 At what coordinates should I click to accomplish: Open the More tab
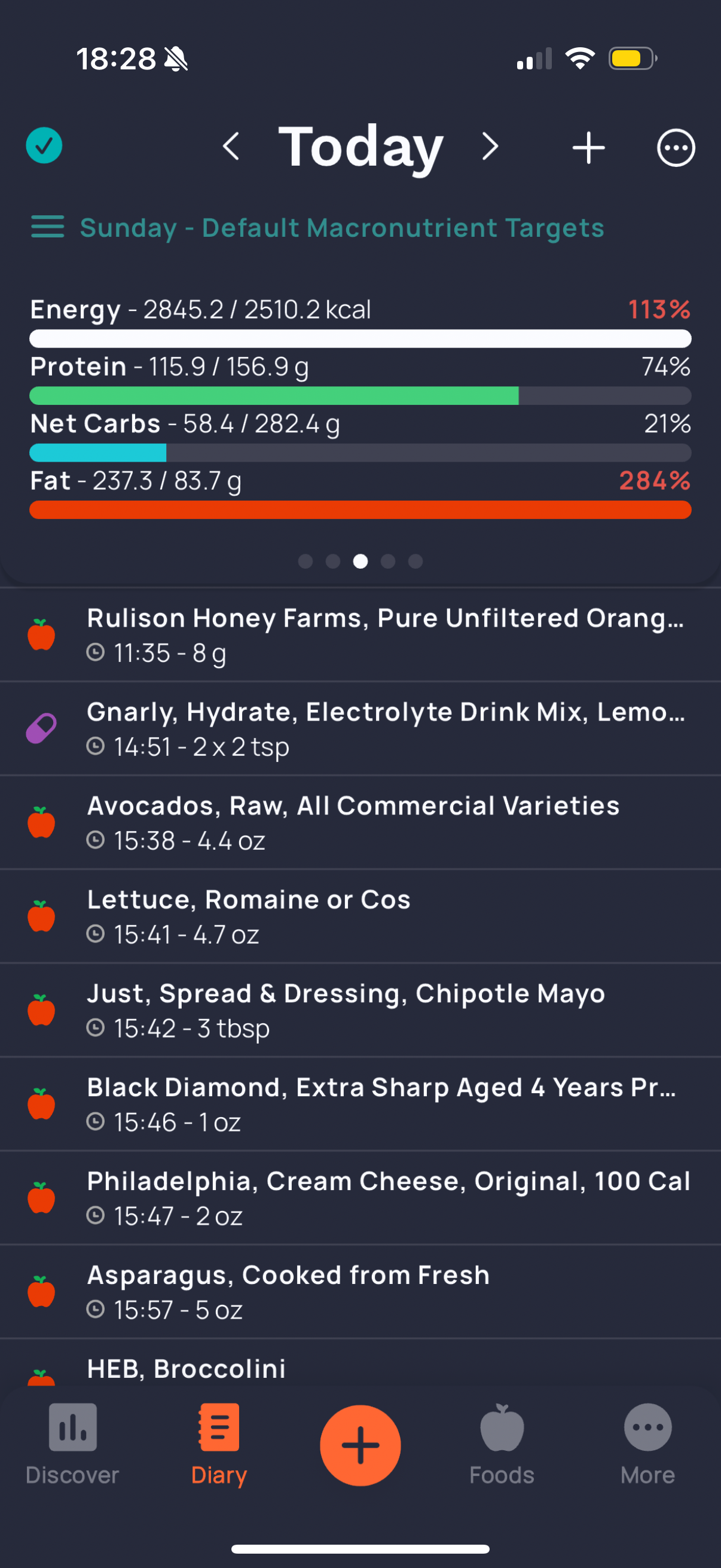click(x=647, y=1444)
